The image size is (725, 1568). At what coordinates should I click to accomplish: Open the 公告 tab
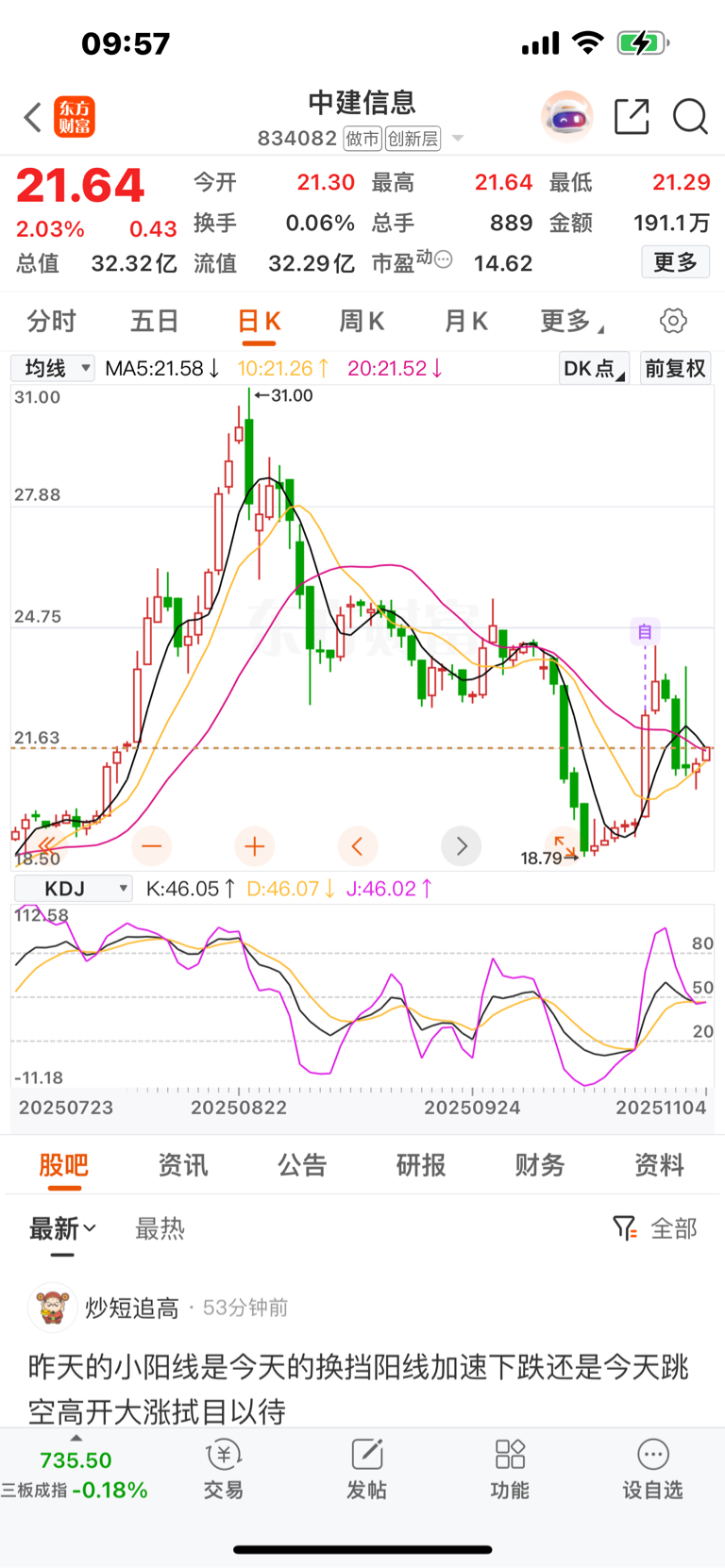tap(302, 1165)
